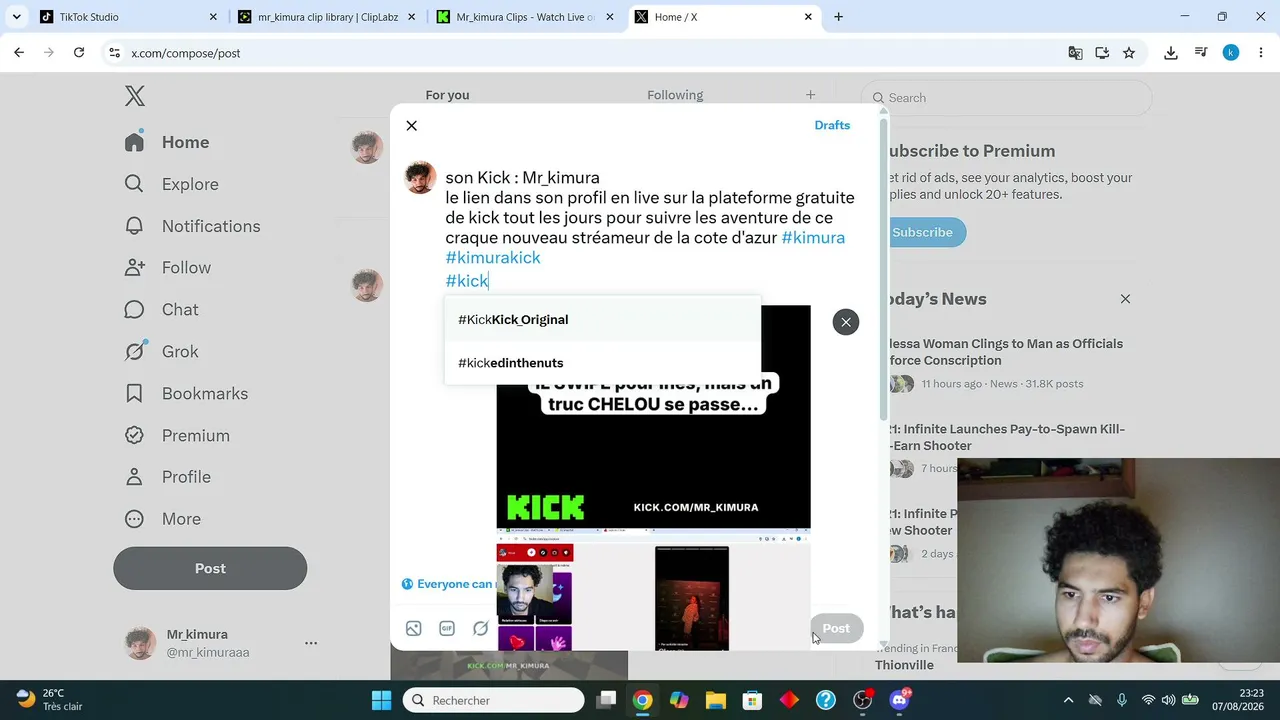Click the plus icon beside the Following tab
Screen dimensions: 1280x720
[x=810, y=95]
